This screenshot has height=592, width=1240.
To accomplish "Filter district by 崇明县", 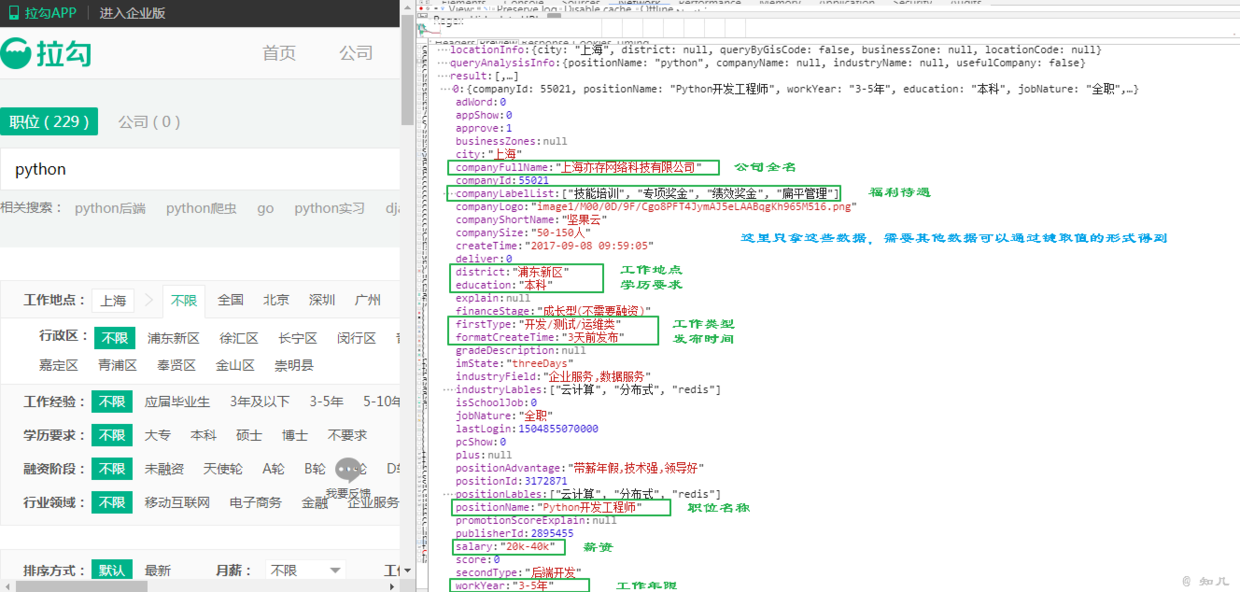I will point(294,365).
